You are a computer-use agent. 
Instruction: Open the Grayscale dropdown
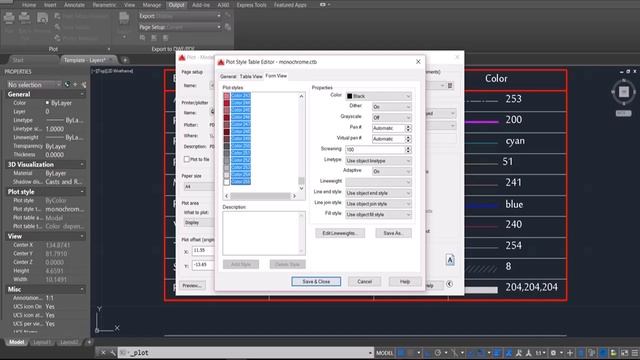(391, 117)
